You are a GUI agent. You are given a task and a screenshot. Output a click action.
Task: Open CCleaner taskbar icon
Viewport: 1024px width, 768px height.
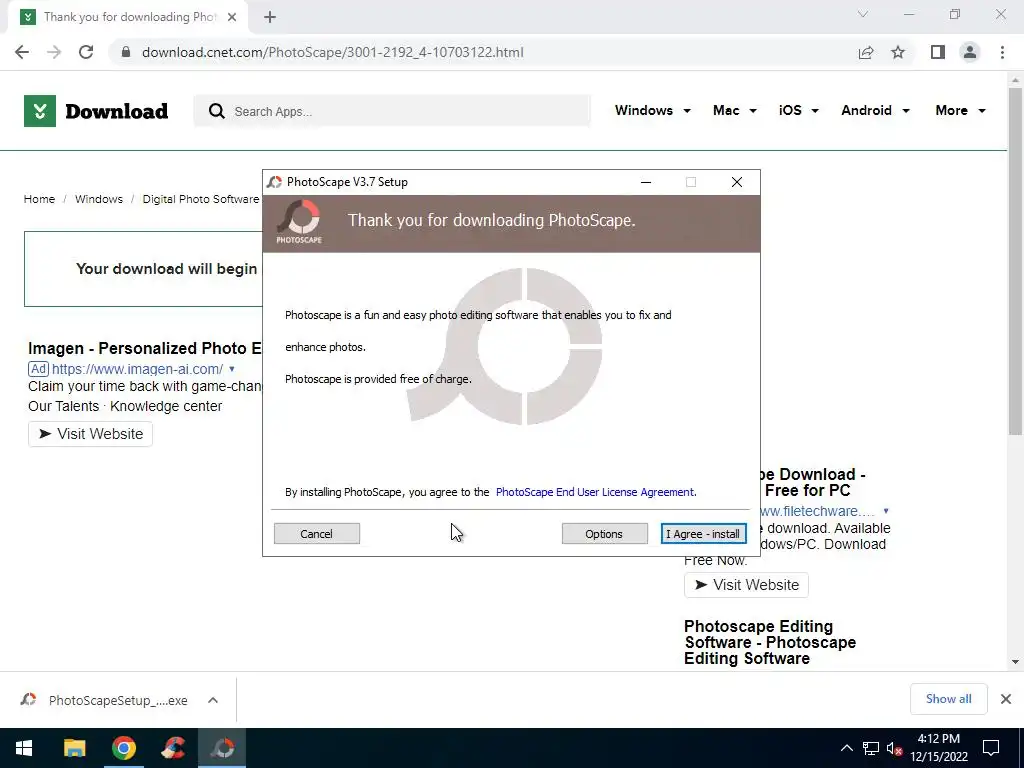point(173,748)
